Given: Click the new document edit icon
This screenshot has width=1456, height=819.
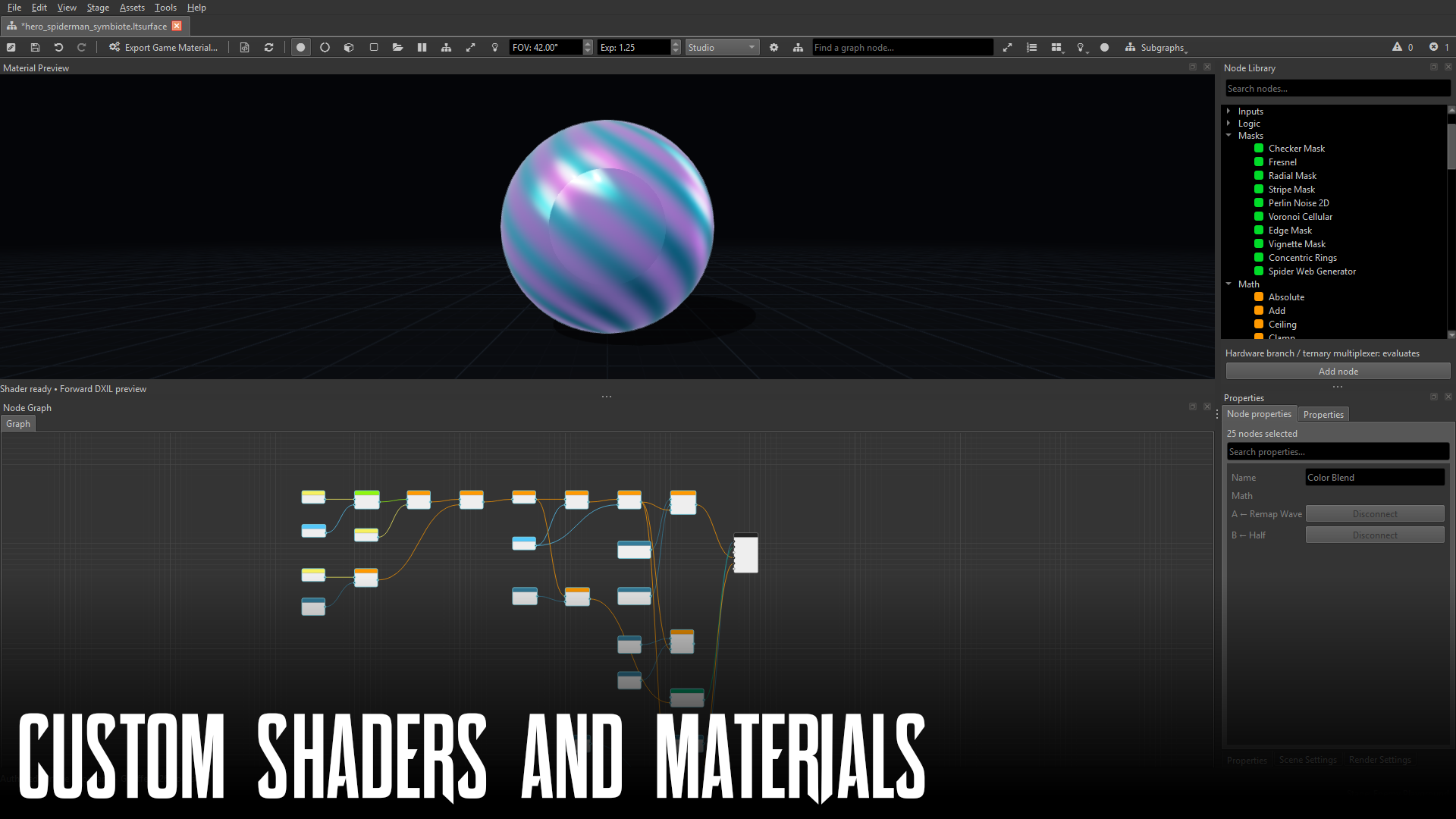Looking at the screenshot, I should click(11, 47).
